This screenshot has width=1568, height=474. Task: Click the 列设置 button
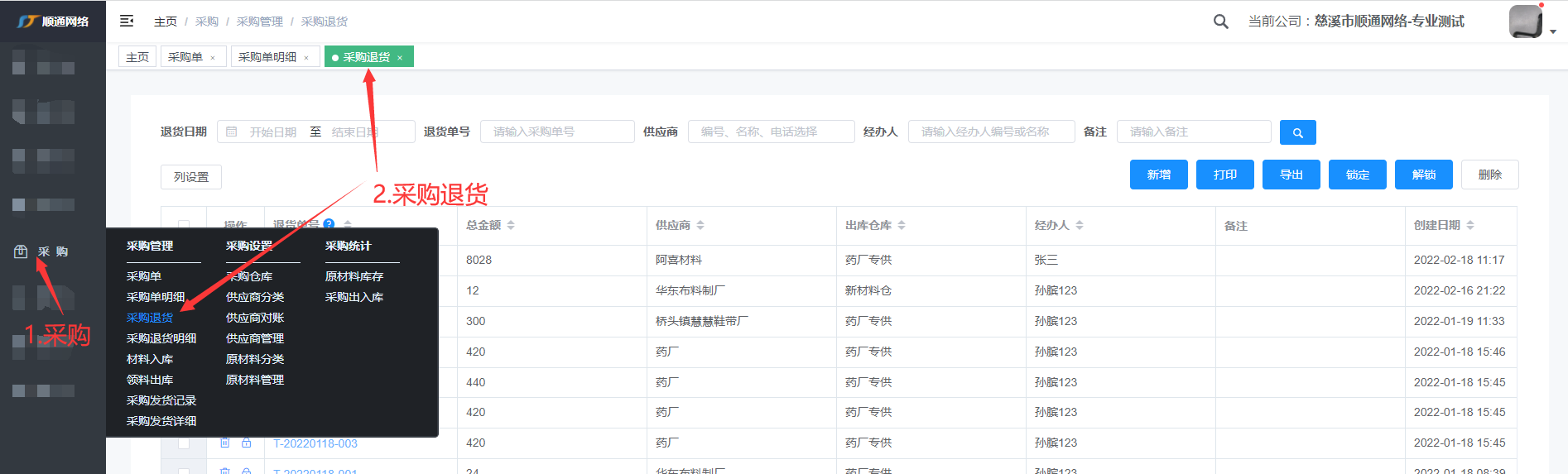coord(191,177)
